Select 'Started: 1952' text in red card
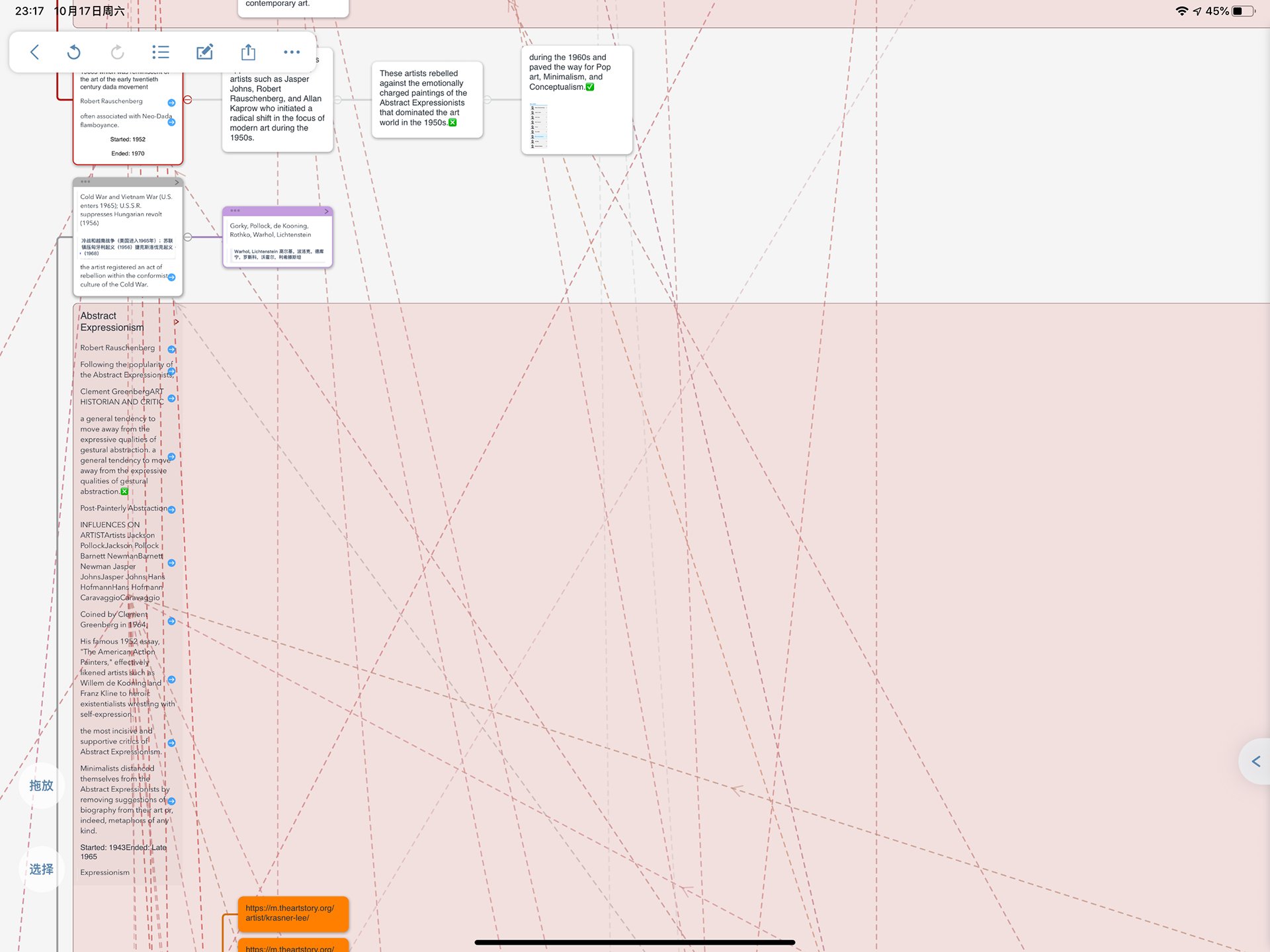Image resolution: width=1270 pixels, height=952 pixels. (128, 140)
